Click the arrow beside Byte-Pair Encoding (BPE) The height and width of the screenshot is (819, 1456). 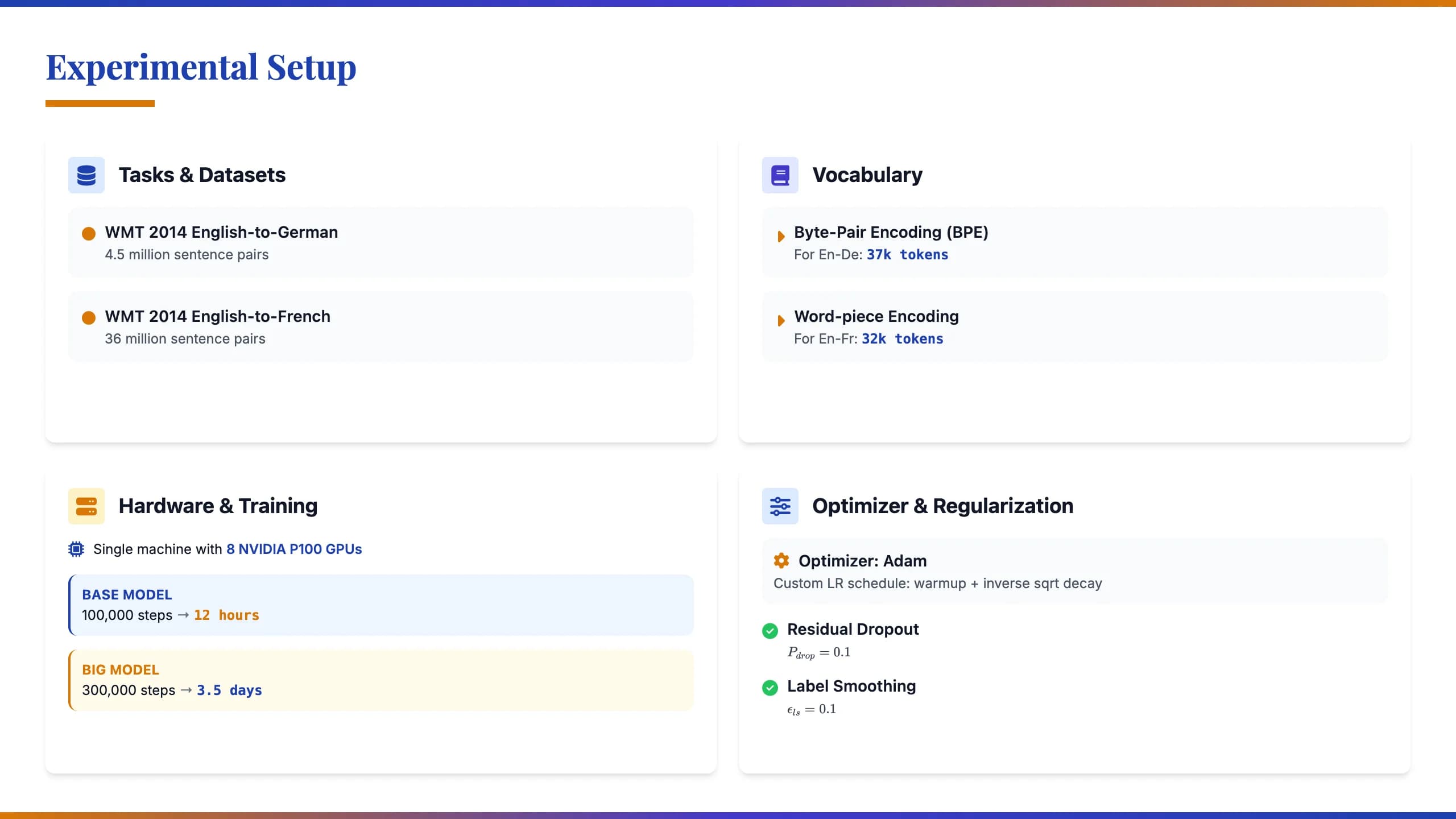pyautogui.click(x=781, y=236)
